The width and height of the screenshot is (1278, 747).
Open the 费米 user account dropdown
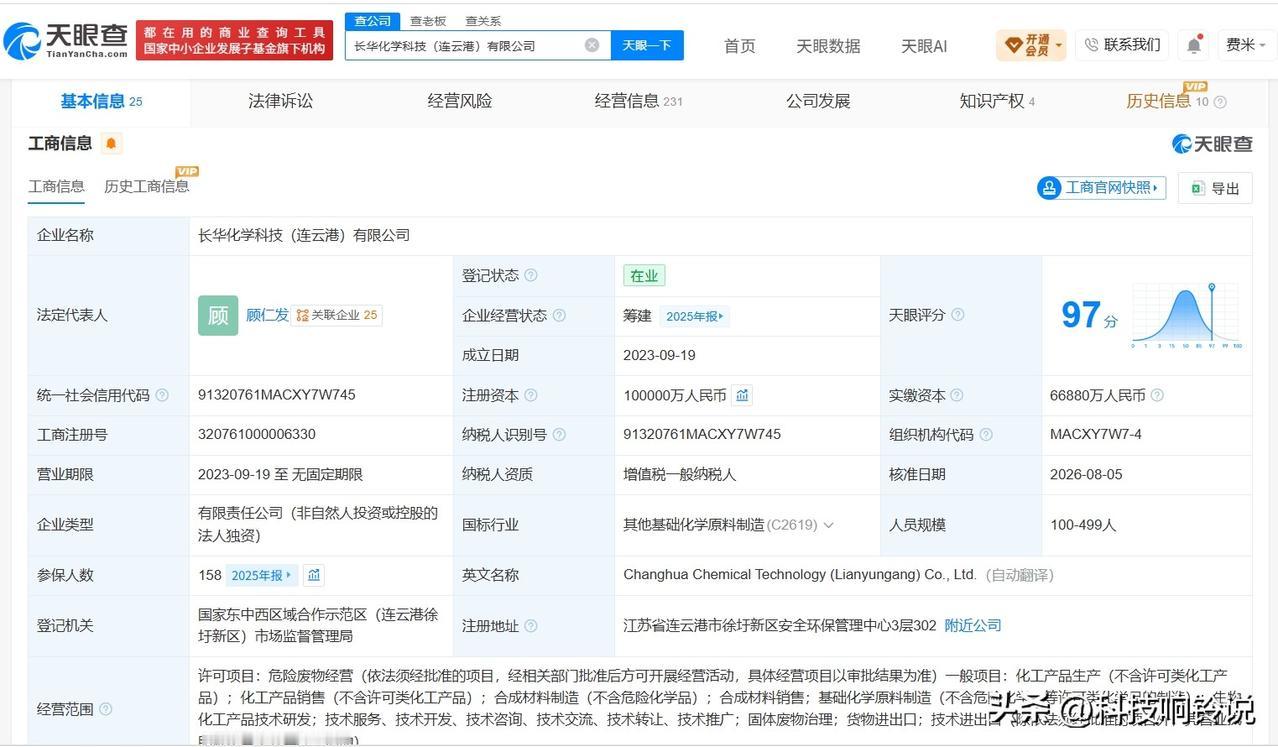pyautogui.click(x=1246, y=45)
